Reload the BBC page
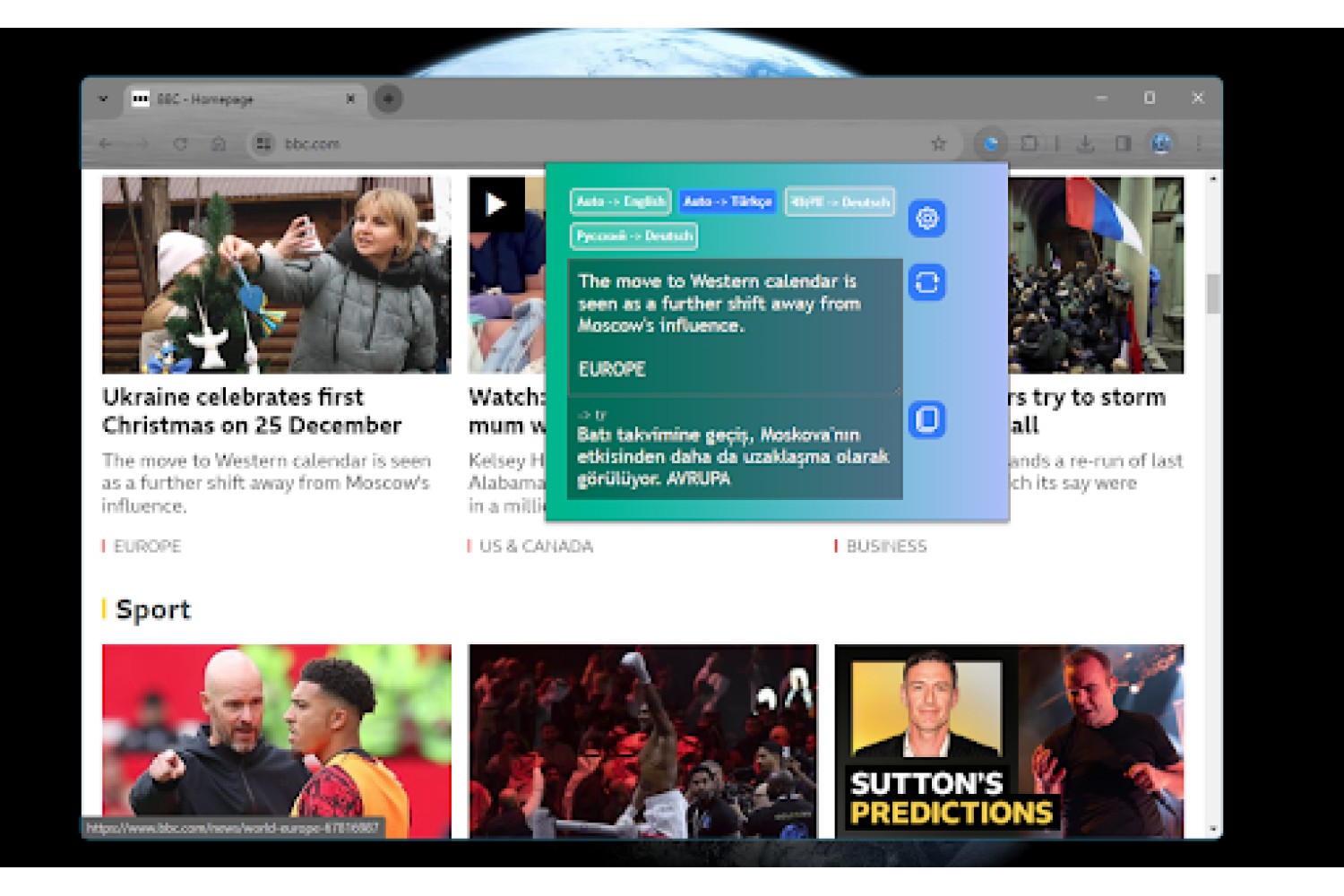This screenshot has height=896, width=1344. [x=180, y=143]
